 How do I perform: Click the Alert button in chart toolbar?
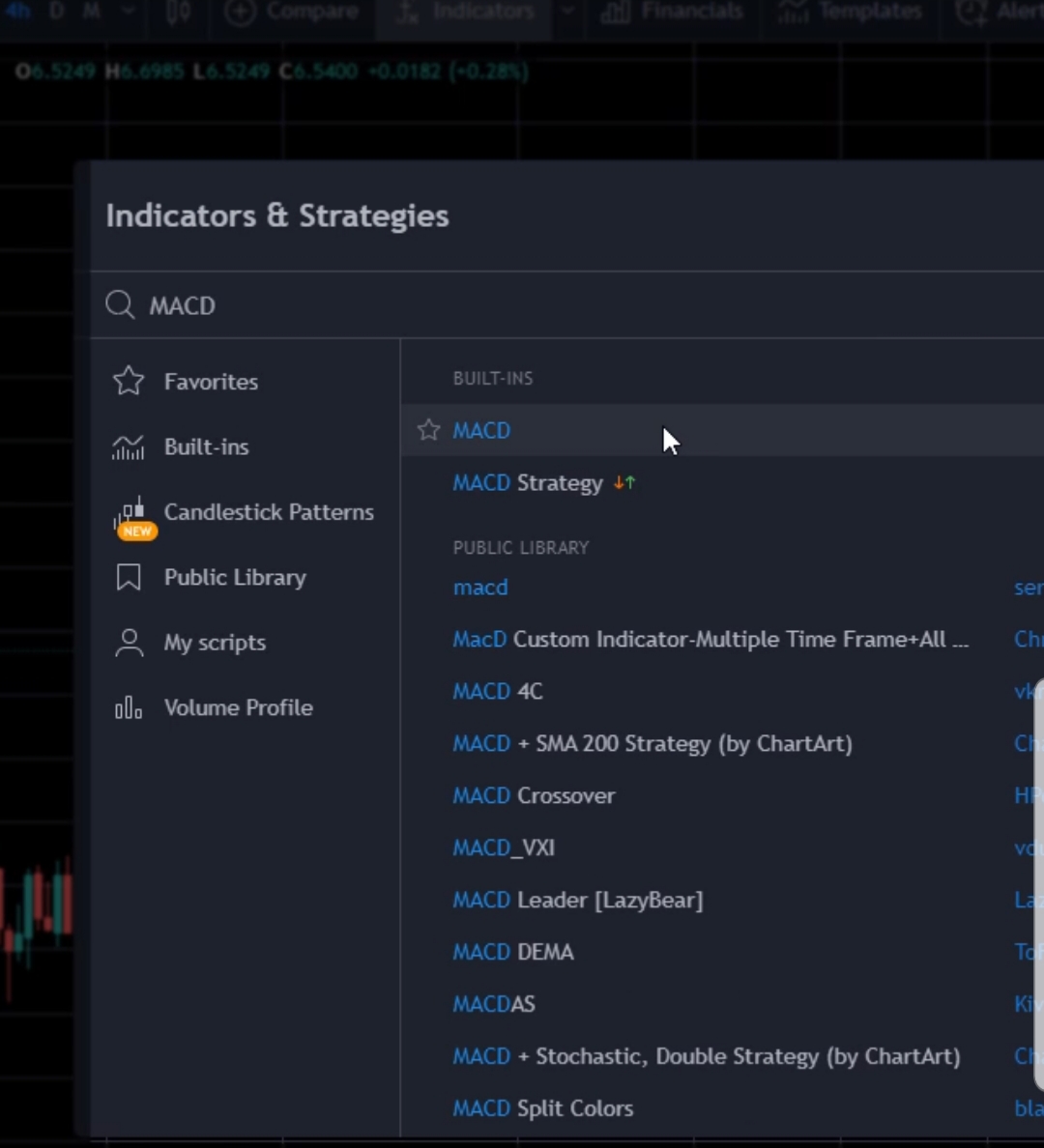(1000, 12)
